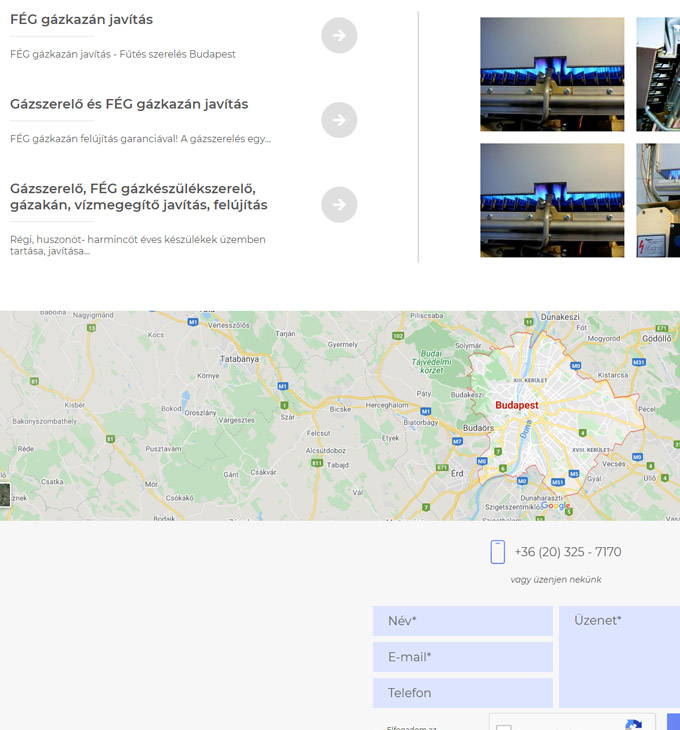Click the arrow next to FÉG gázkazán javítás
The image size is (680, 730).
coord(339,35)
